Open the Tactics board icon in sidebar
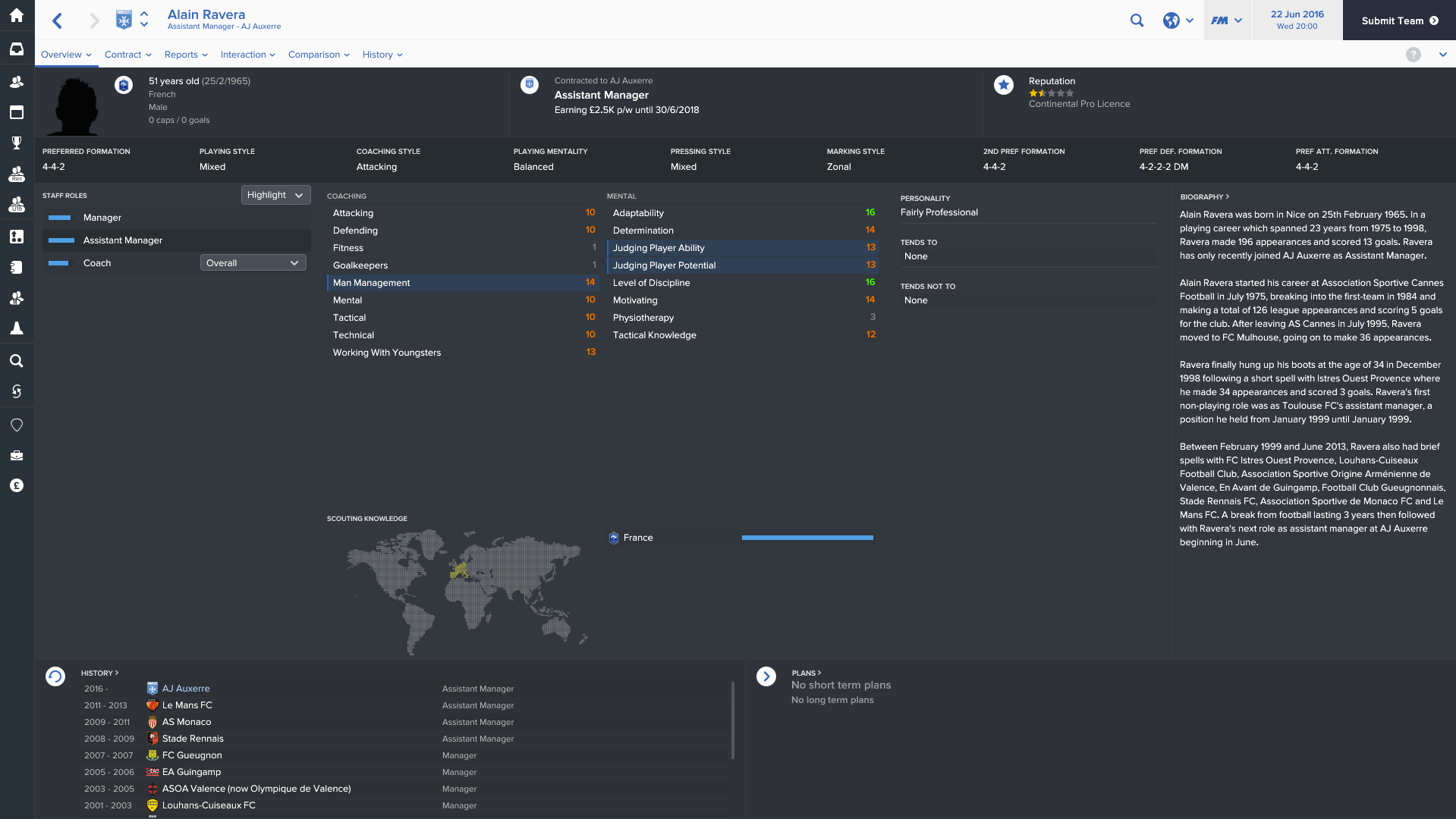1456x819 pixels. [x=17, y=237]
